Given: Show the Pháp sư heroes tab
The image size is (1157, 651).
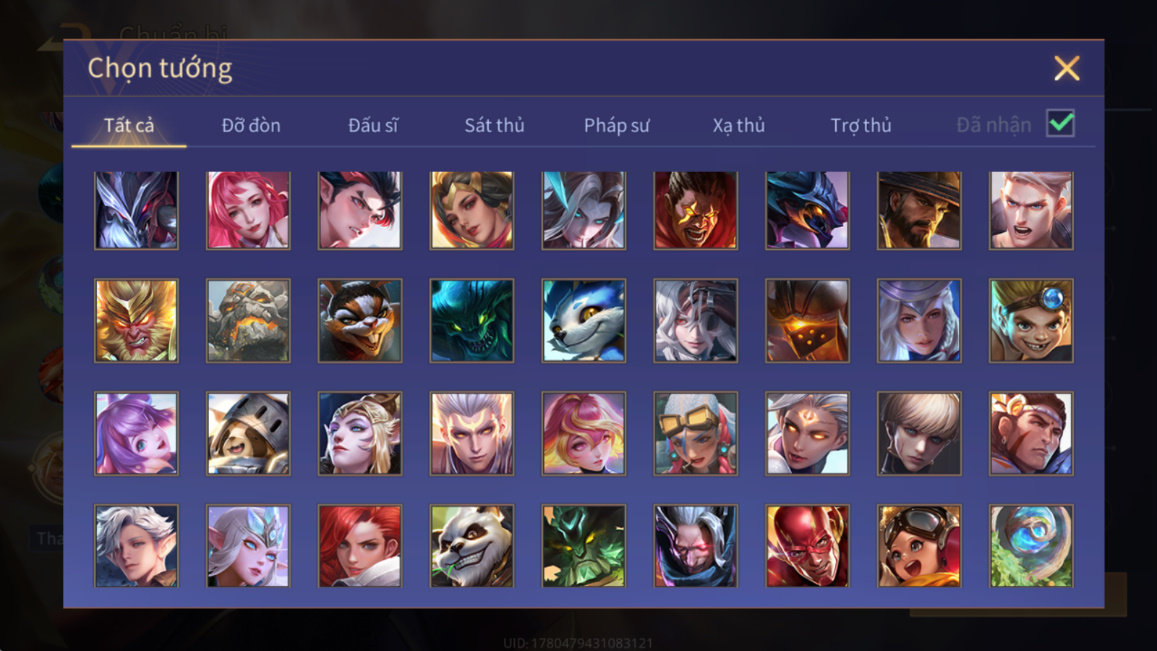Looking at the screenshot, I should coord(617,125).
